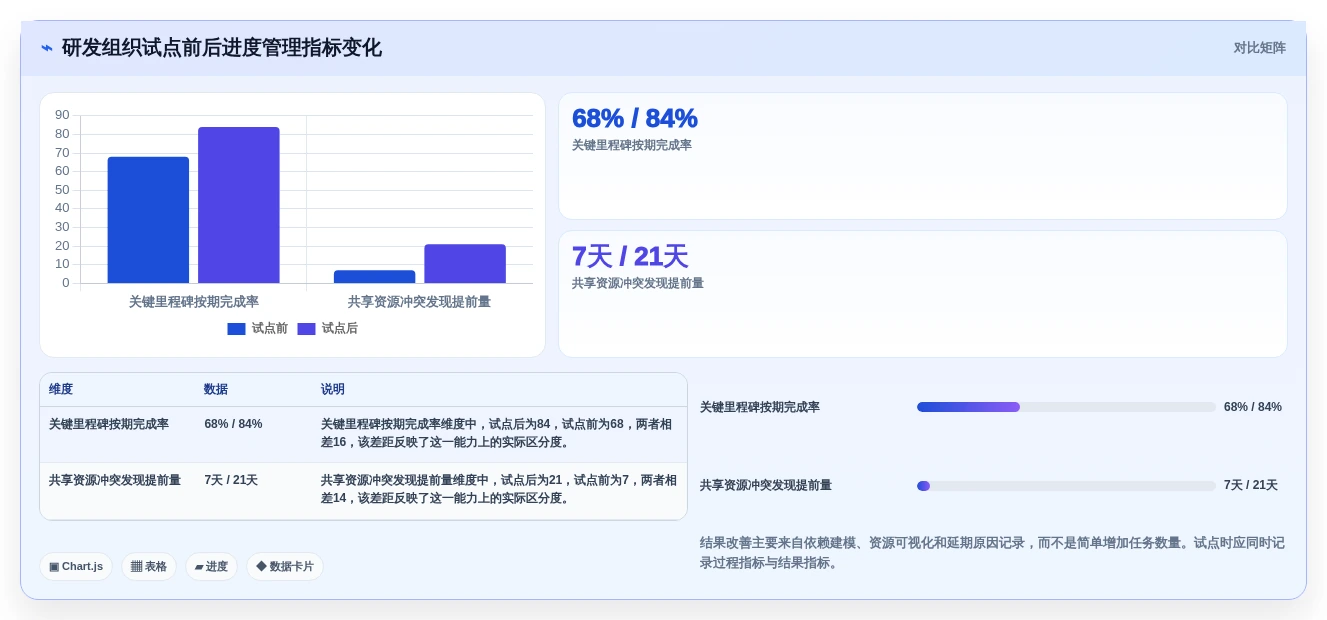1327x620 pixels.
Task: Toggle the 试点后 legend item
Action: click(x=328, y=329)
